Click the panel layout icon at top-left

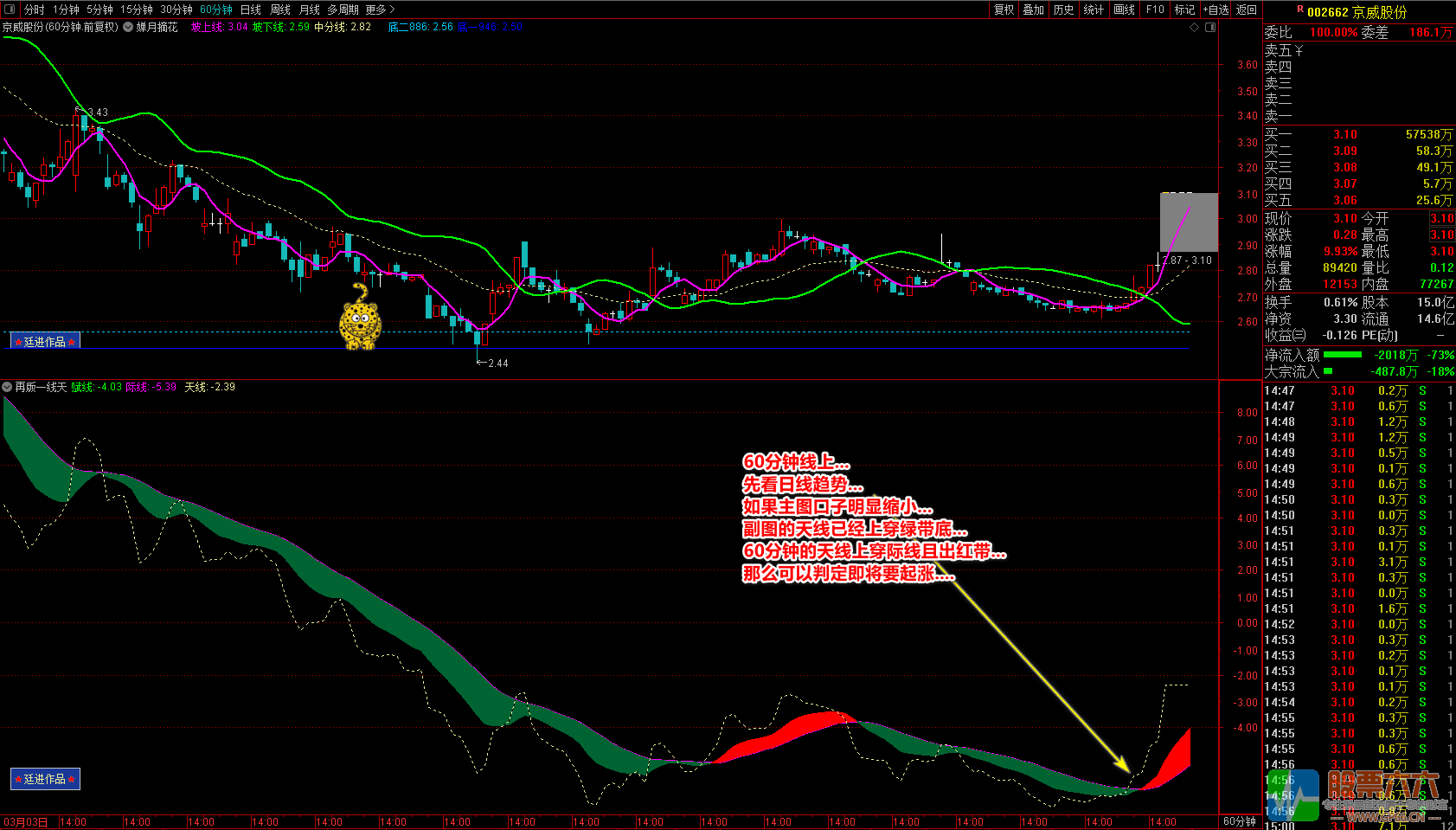click(x=10, y=10)
